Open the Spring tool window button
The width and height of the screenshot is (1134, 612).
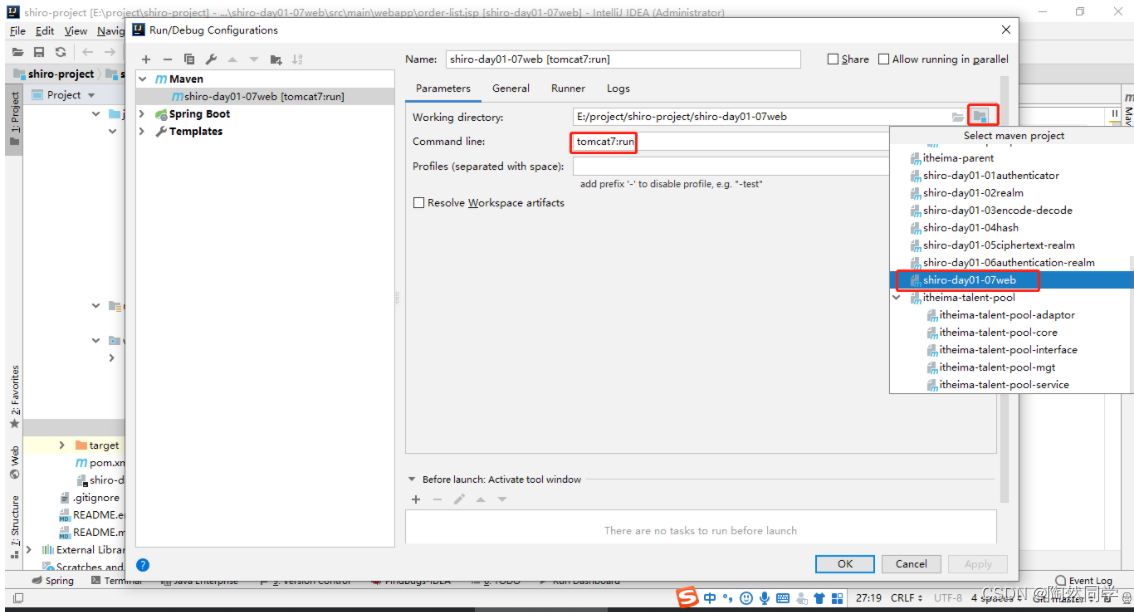53,580
